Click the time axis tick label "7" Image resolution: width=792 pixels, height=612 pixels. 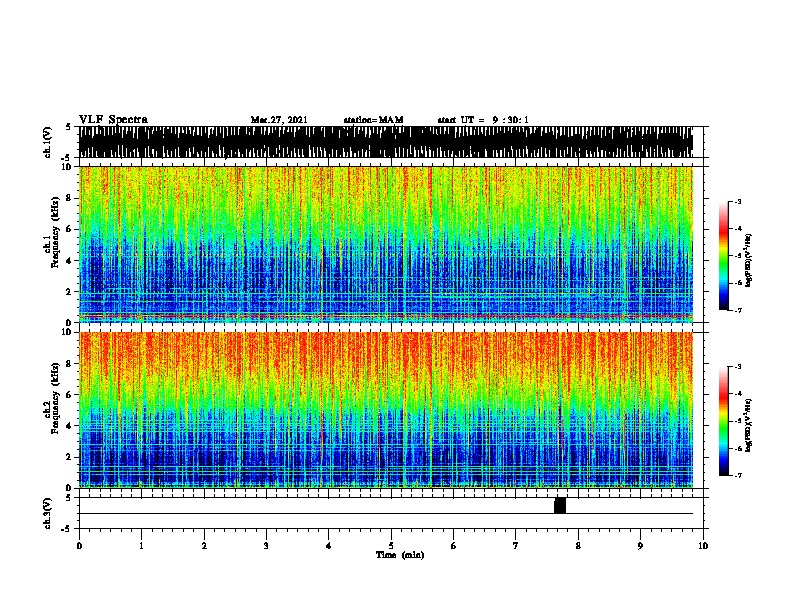pos(516,546)
